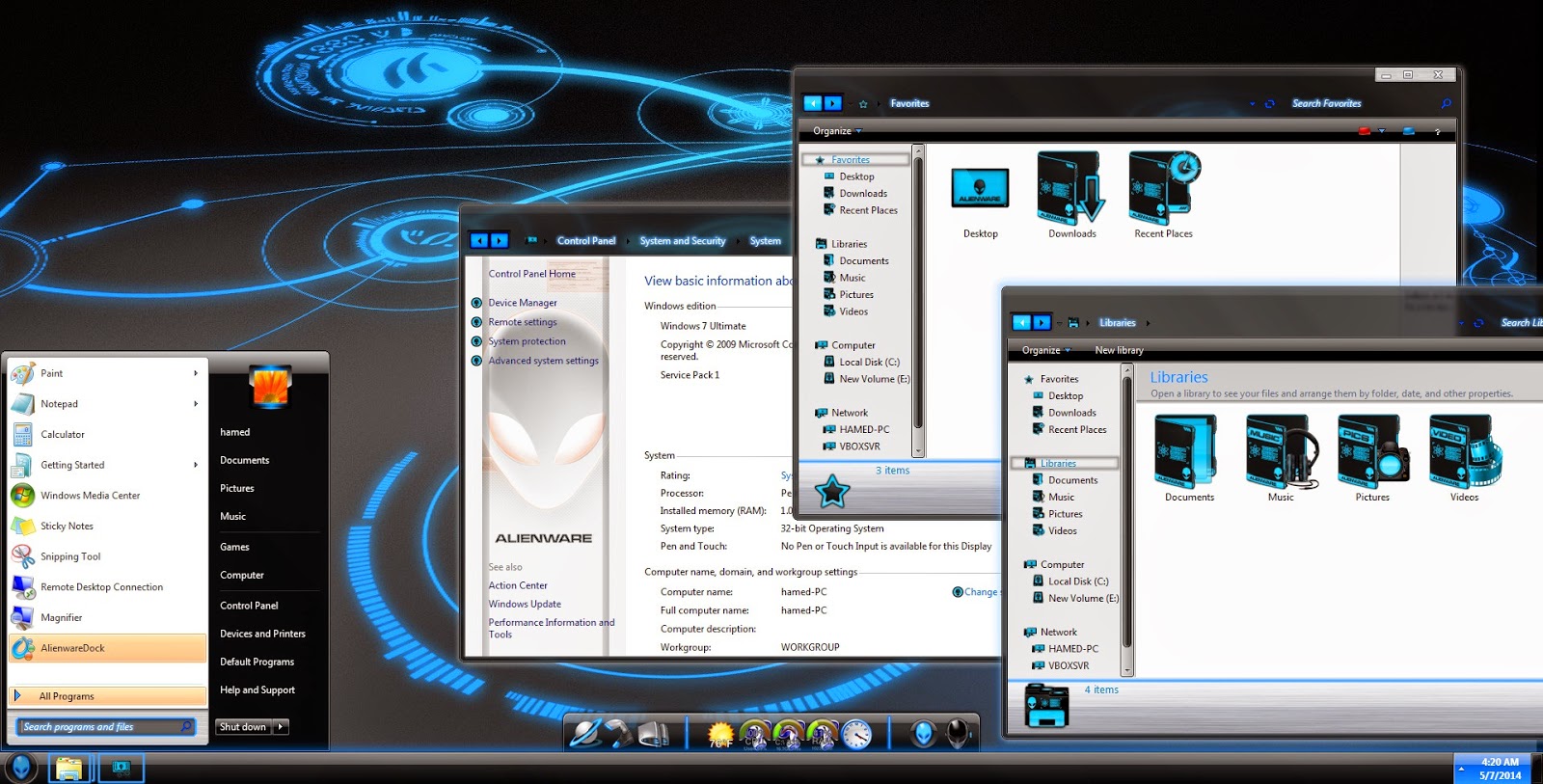Screen dimensions: 1543x784
Task: Click the user account picture in Start menu
Action: [x=270, y=387]
